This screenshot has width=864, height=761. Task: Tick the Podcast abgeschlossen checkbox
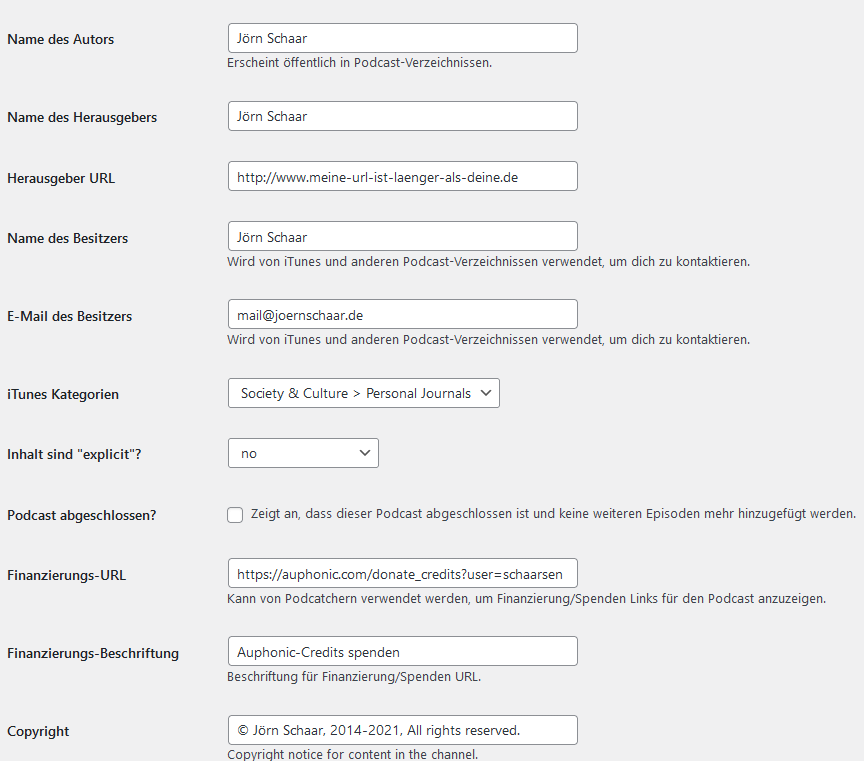point(235,515)
